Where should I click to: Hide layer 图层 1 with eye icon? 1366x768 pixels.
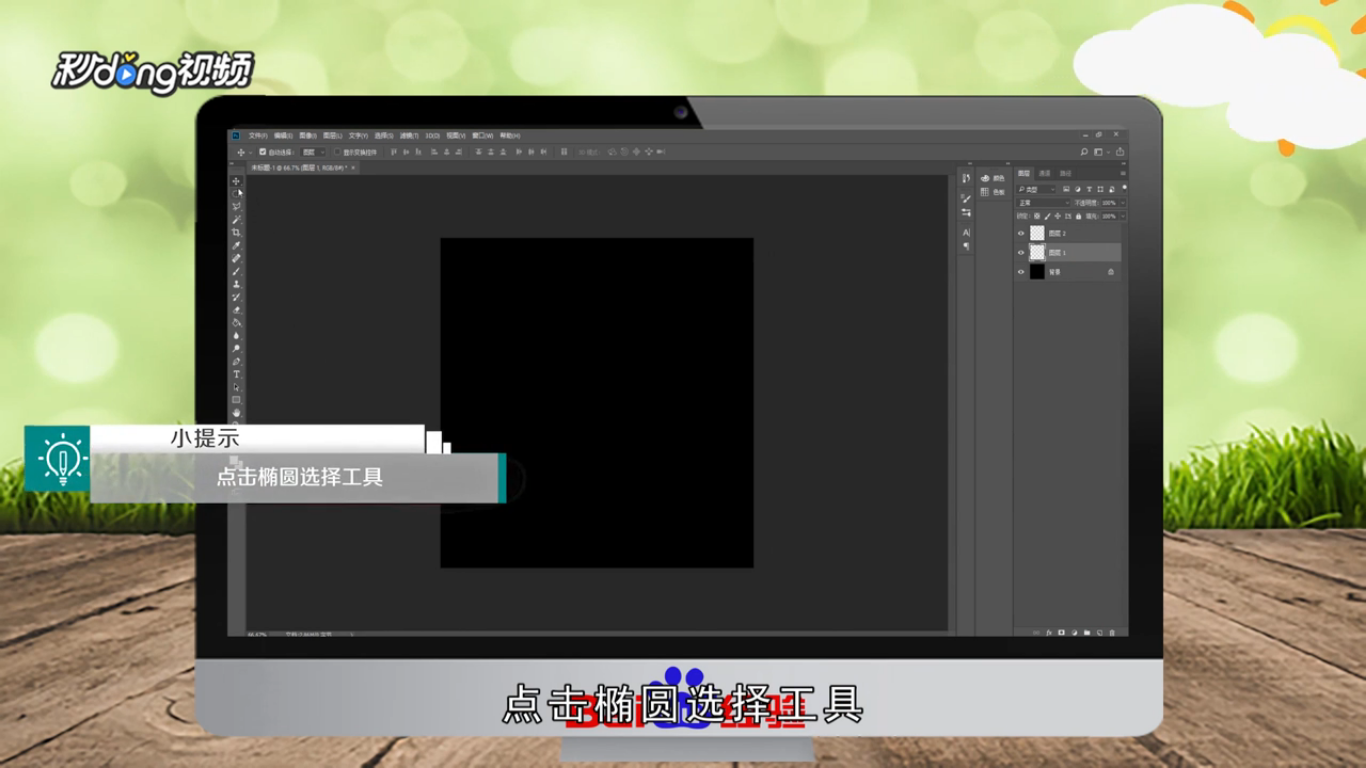tap(1021, 252)
